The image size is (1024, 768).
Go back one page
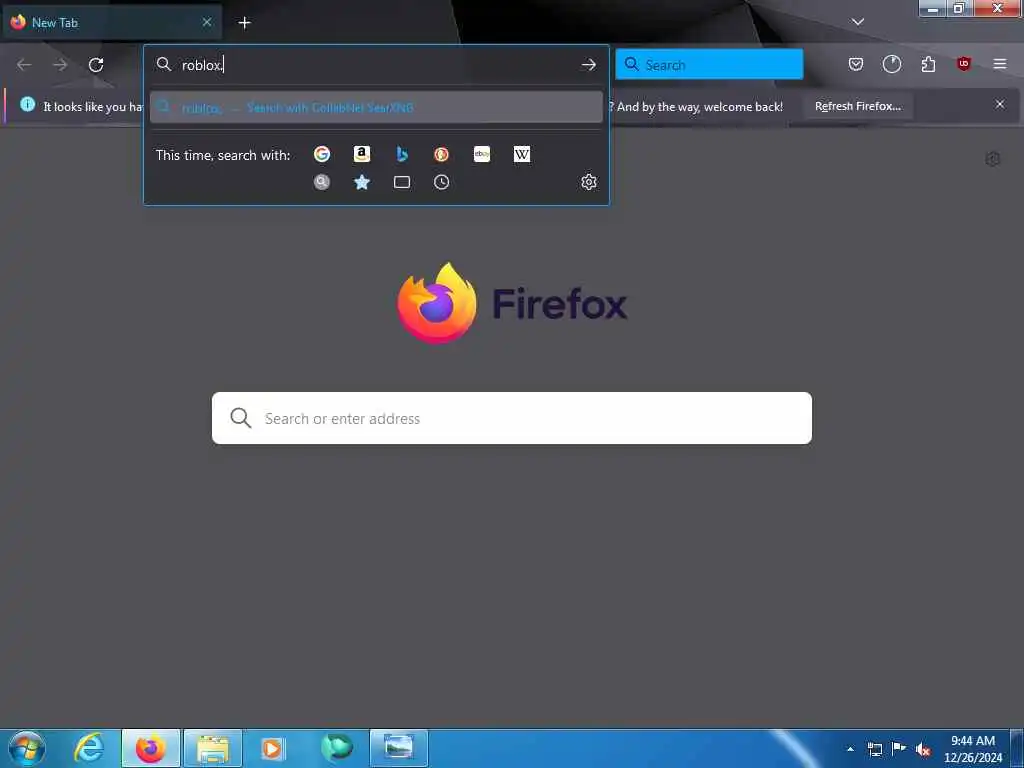[24, 65]
